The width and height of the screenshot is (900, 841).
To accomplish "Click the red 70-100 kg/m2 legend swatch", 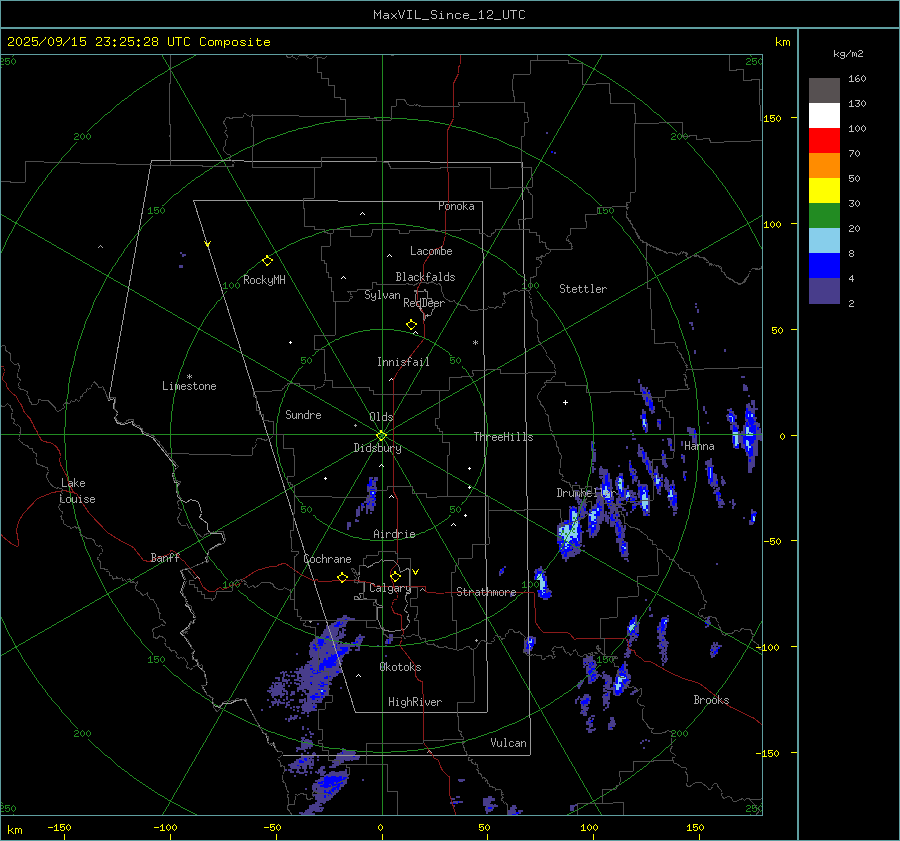I will click(824, 141).
